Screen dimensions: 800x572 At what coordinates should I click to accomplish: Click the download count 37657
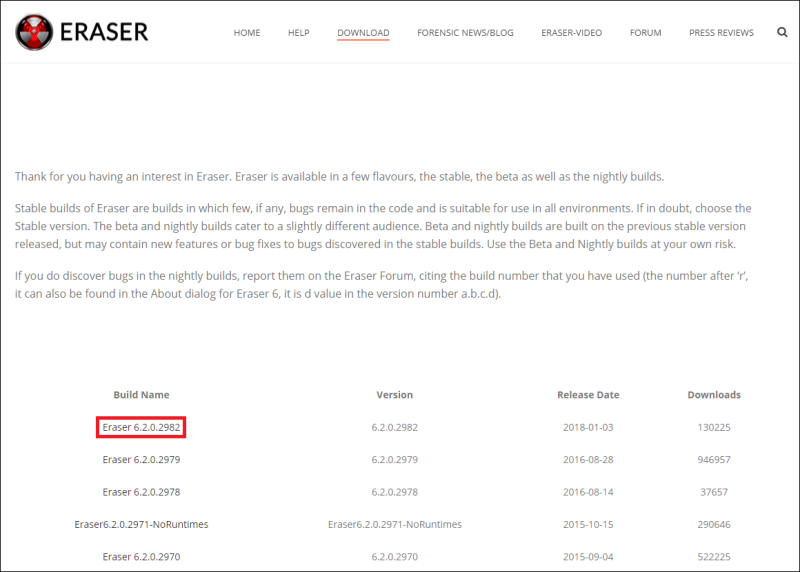[714, 492]
